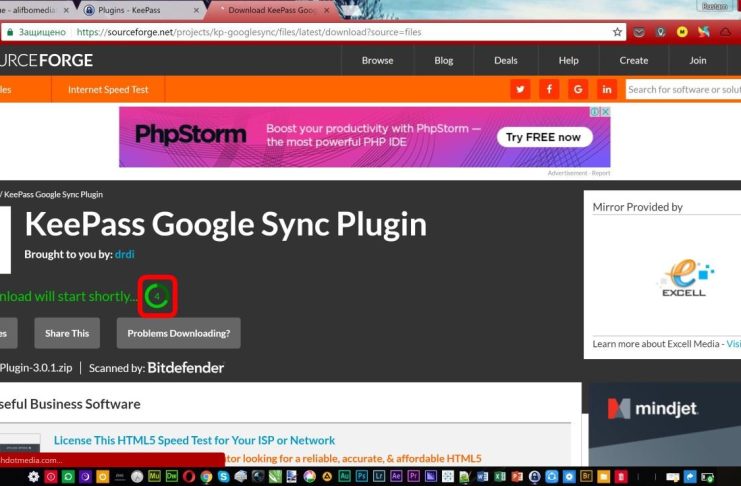Screen dimensions: 741x486
Task: Close the Download KeePass Google tab
Action: 327,10
